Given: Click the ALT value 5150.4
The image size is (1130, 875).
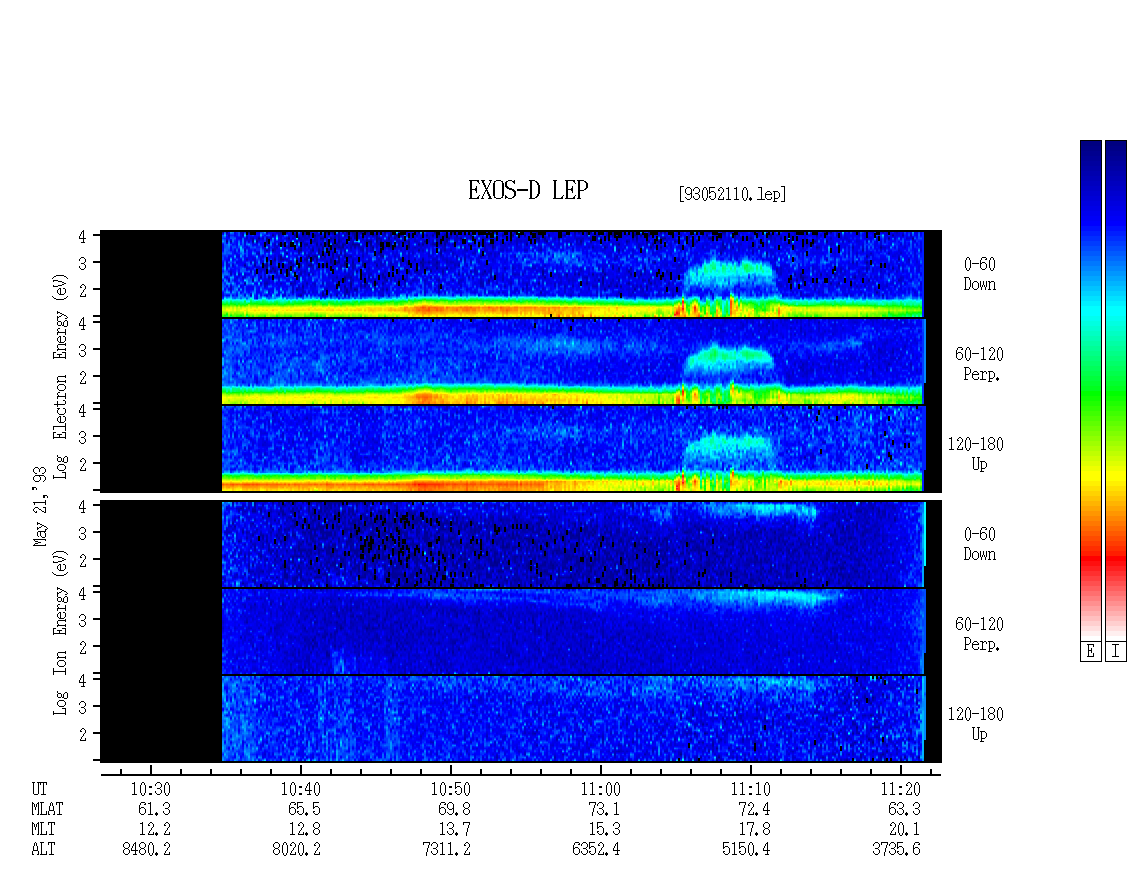Looking at the screenshot, I should 746,849.
